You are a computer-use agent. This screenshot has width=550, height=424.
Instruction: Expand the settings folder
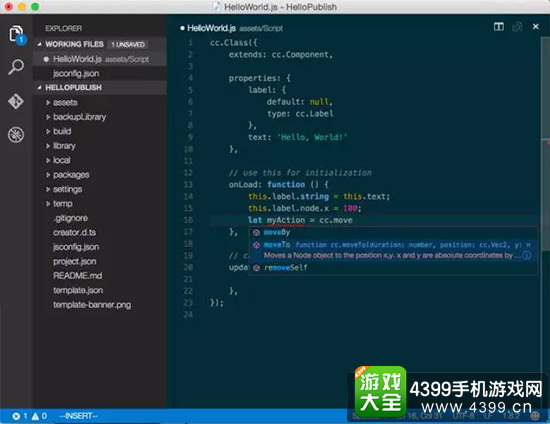click(x=48, y=189)
